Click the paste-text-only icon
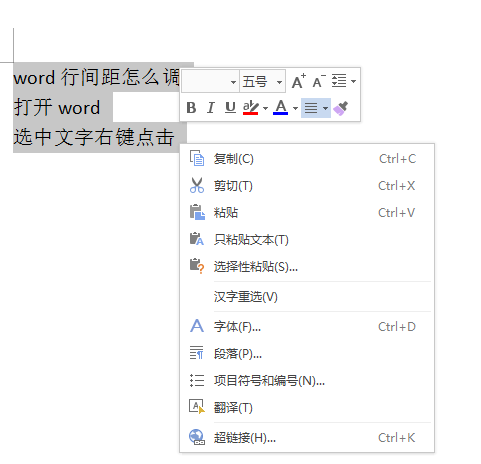The width and height of the screenshot is (481, 464). coord(197,239)
